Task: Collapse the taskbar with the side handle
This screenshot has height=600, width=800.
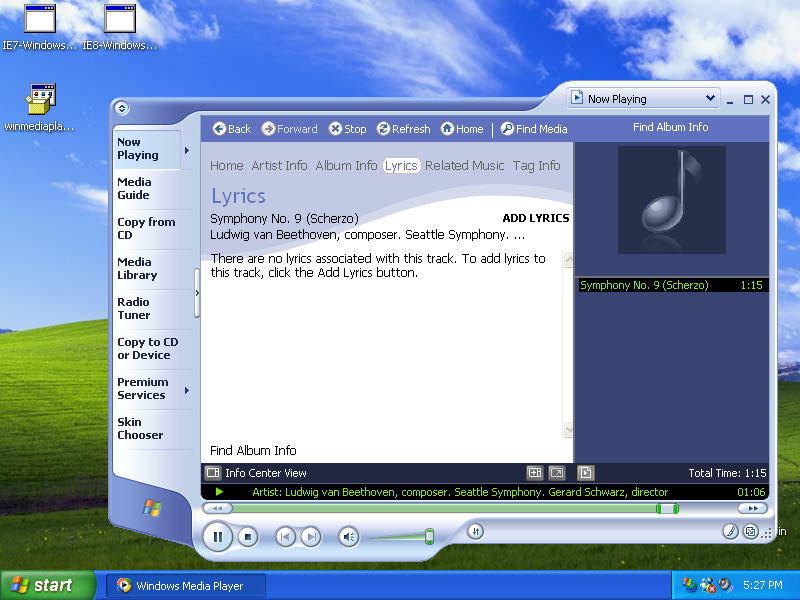Action: (x=197, y=293)
